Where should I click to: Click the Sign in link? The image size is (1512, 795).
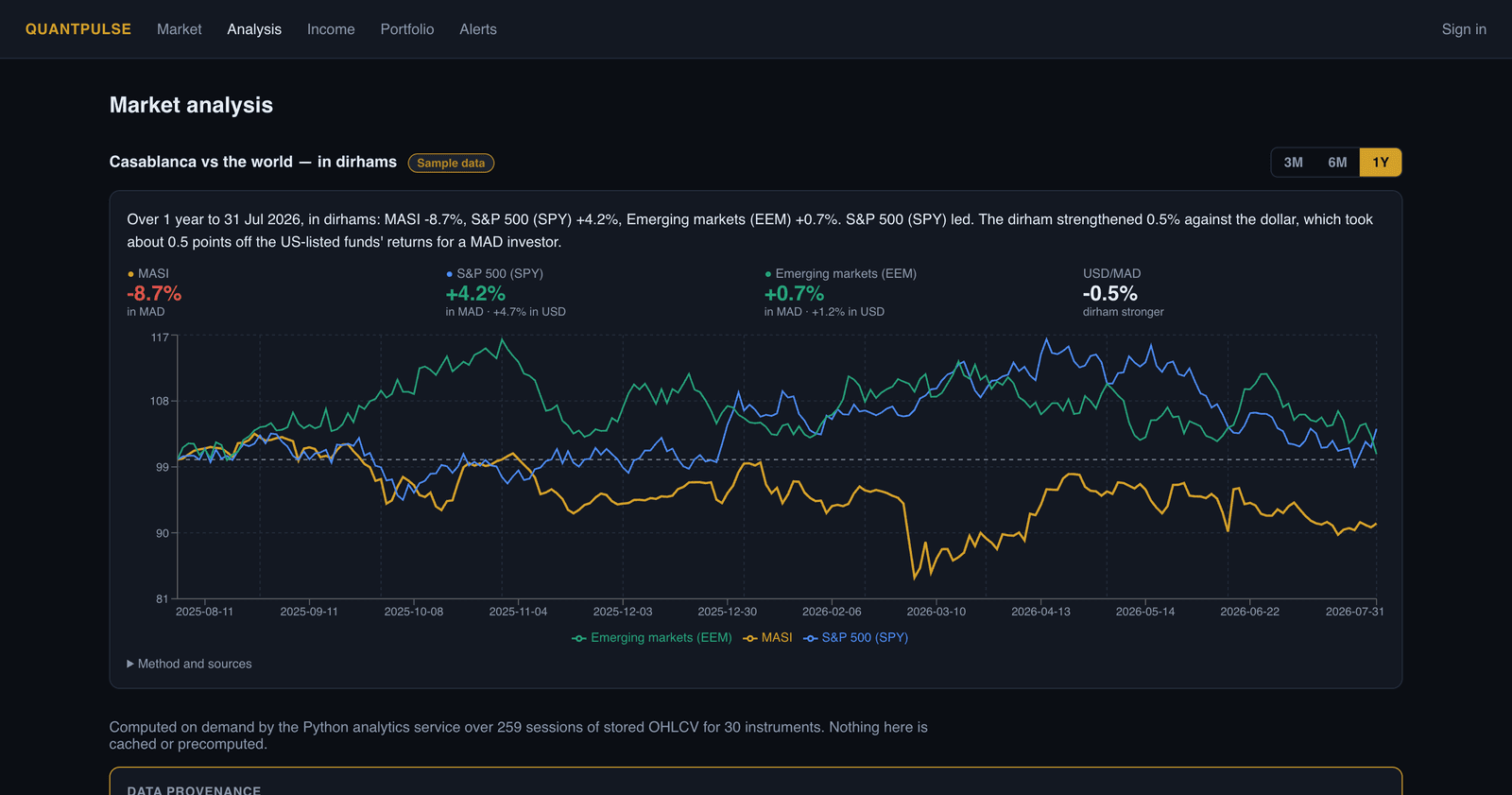(1464, 29)
